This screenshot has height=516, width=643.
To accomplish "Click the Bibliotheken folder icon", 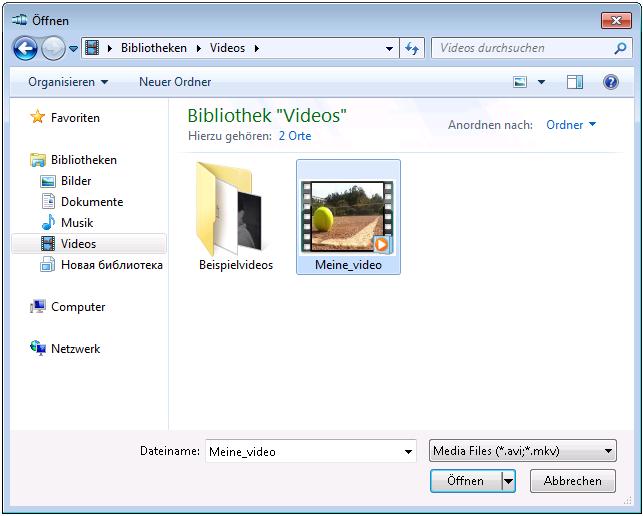I will point(38,160).
